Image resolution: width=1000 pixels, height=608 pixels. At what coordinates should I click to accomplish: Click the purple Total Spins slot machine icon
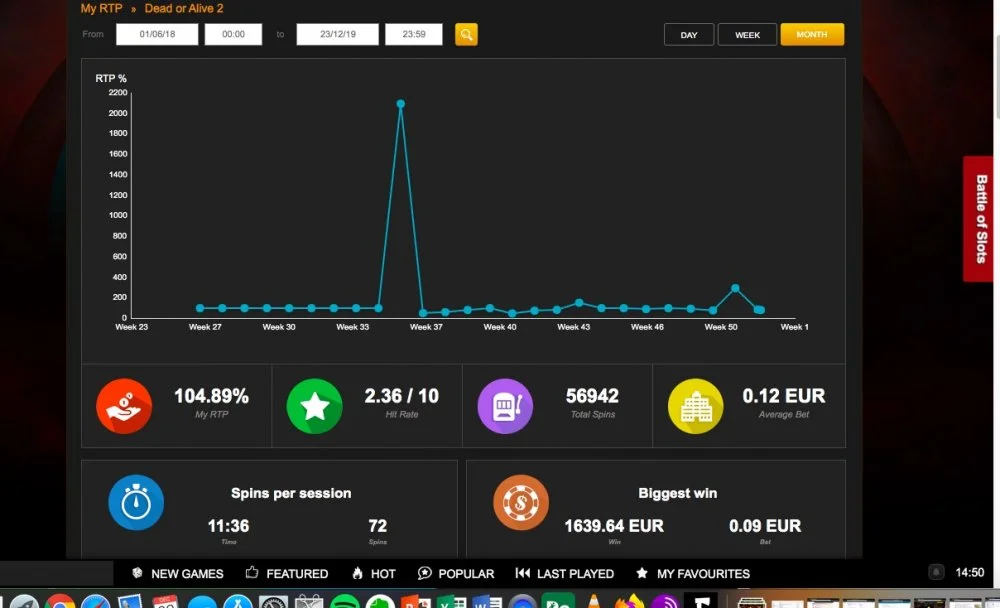(505, 406)
